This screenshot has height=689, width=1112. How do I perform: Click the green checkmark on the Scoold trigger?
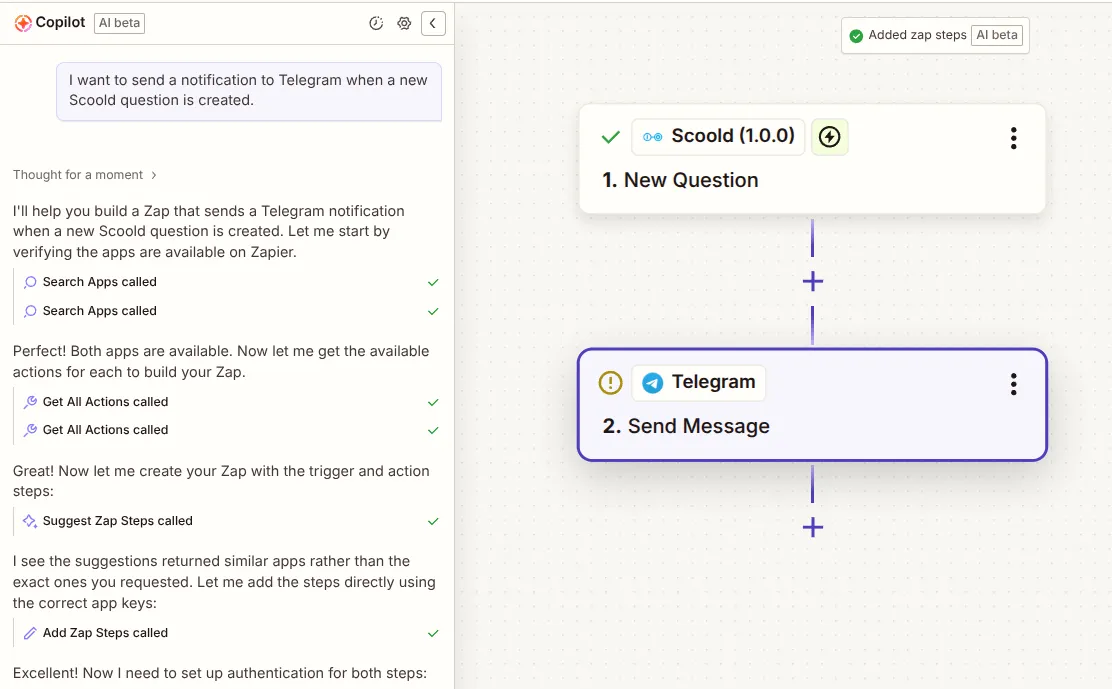click(x=610, y=137)
